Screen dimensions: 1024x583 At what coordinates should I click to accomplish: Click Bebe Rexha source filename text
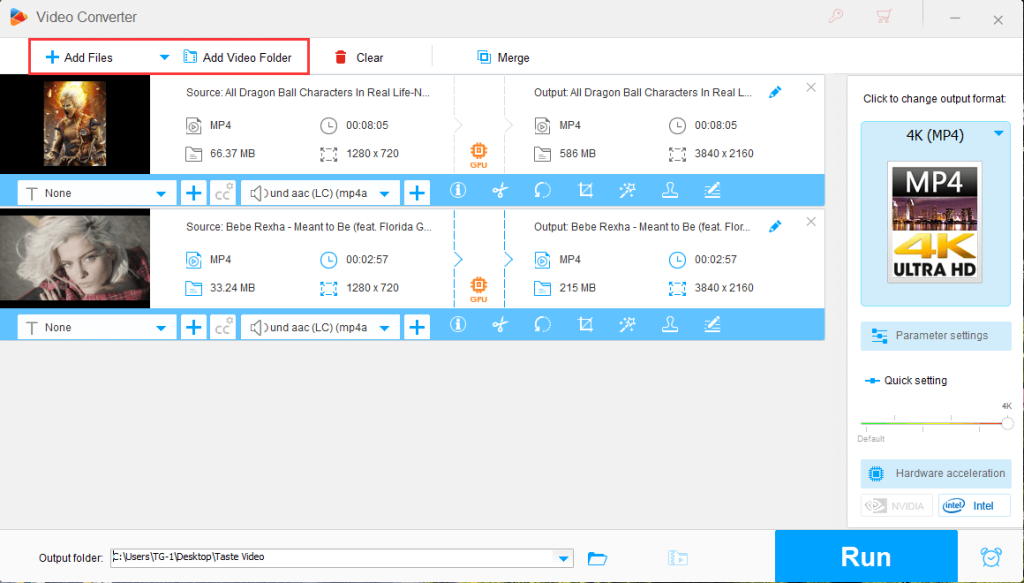point(309,227)
